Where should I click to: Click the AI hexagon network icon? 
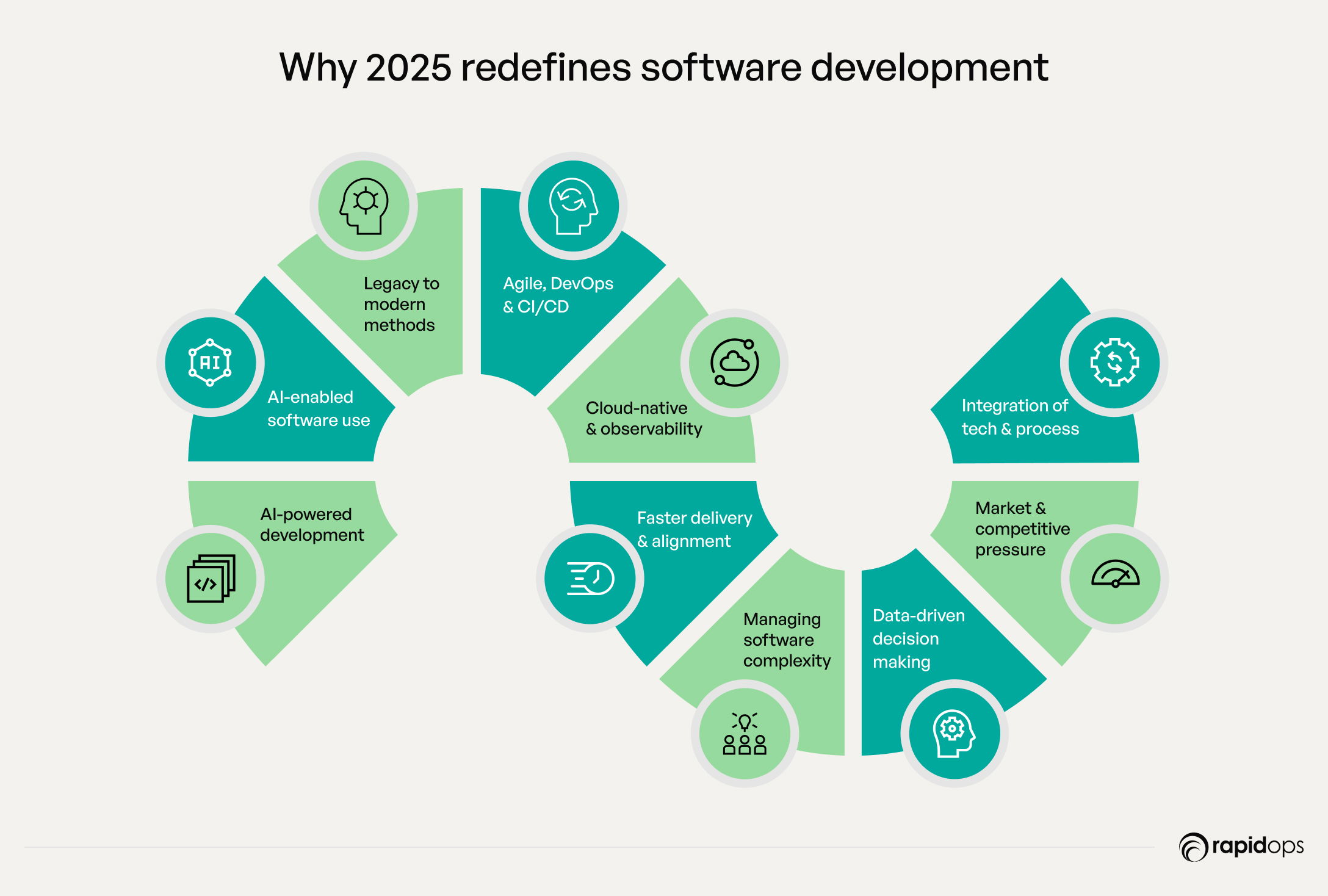[x=210, y=363]
